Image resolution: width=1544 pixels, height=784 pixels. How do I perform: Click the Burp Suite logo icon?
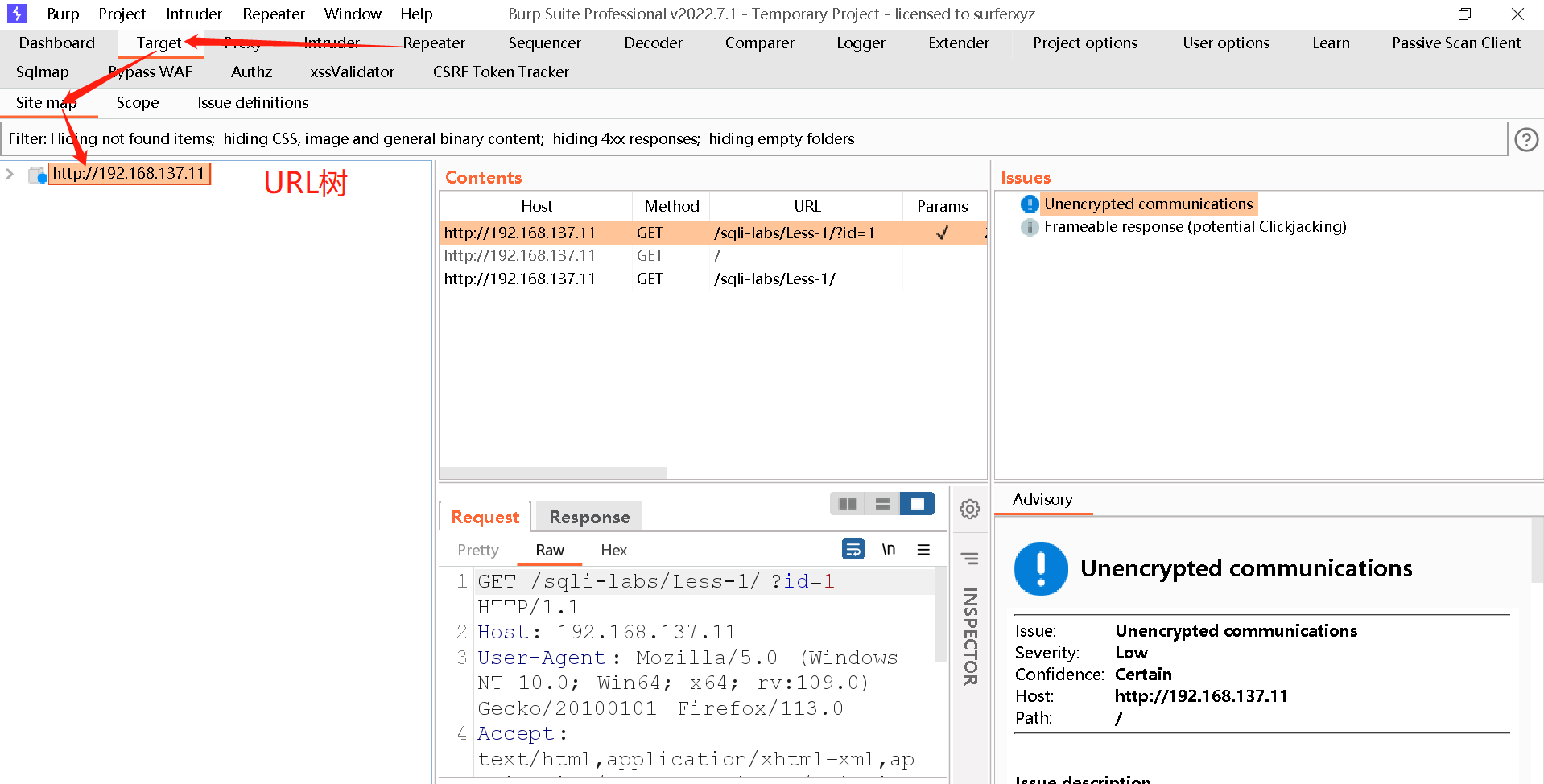click(x=16, y=14)
